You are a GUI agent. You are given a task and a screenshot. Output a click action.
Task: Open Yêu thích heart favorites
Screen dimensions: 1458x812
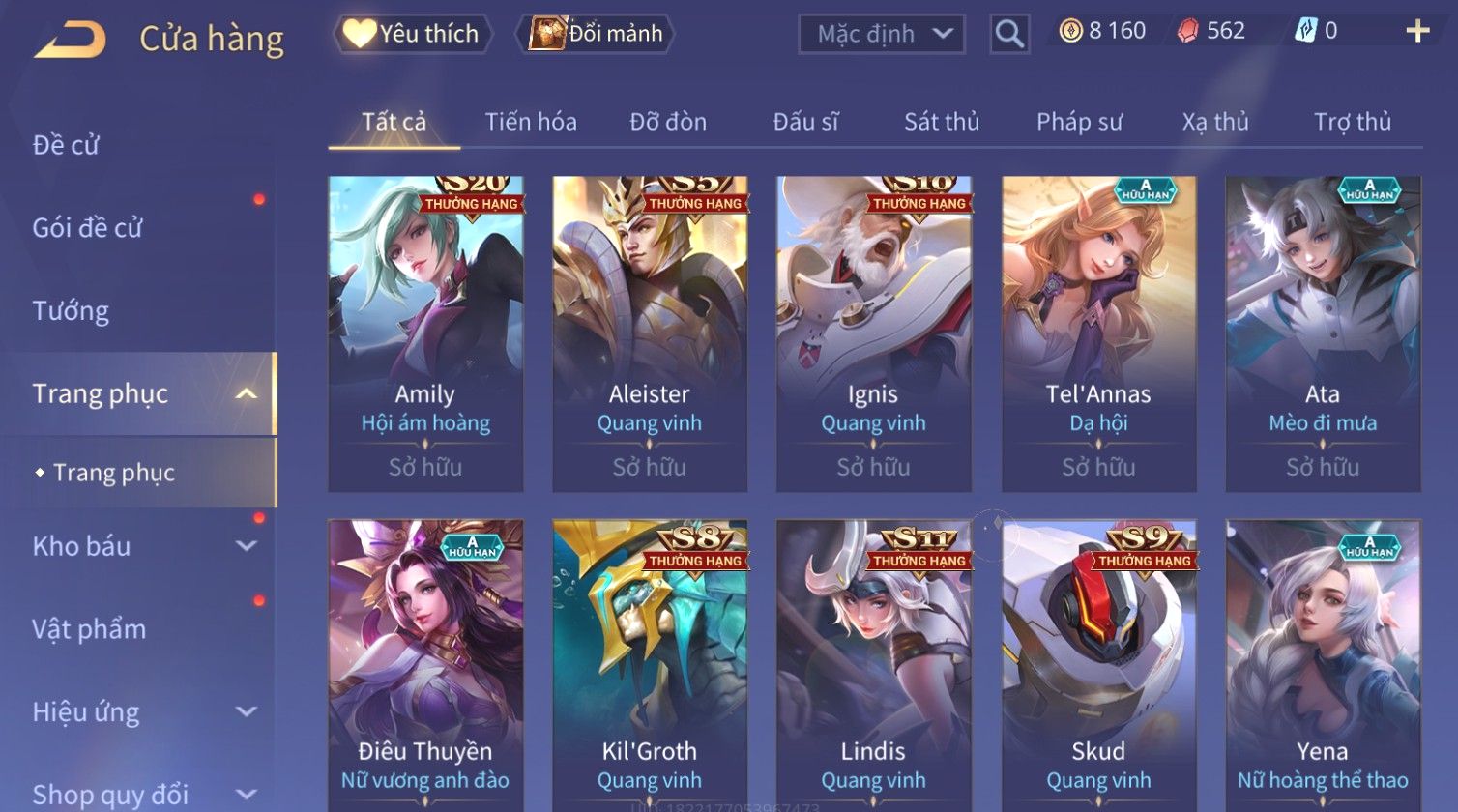tap(413, 34)
